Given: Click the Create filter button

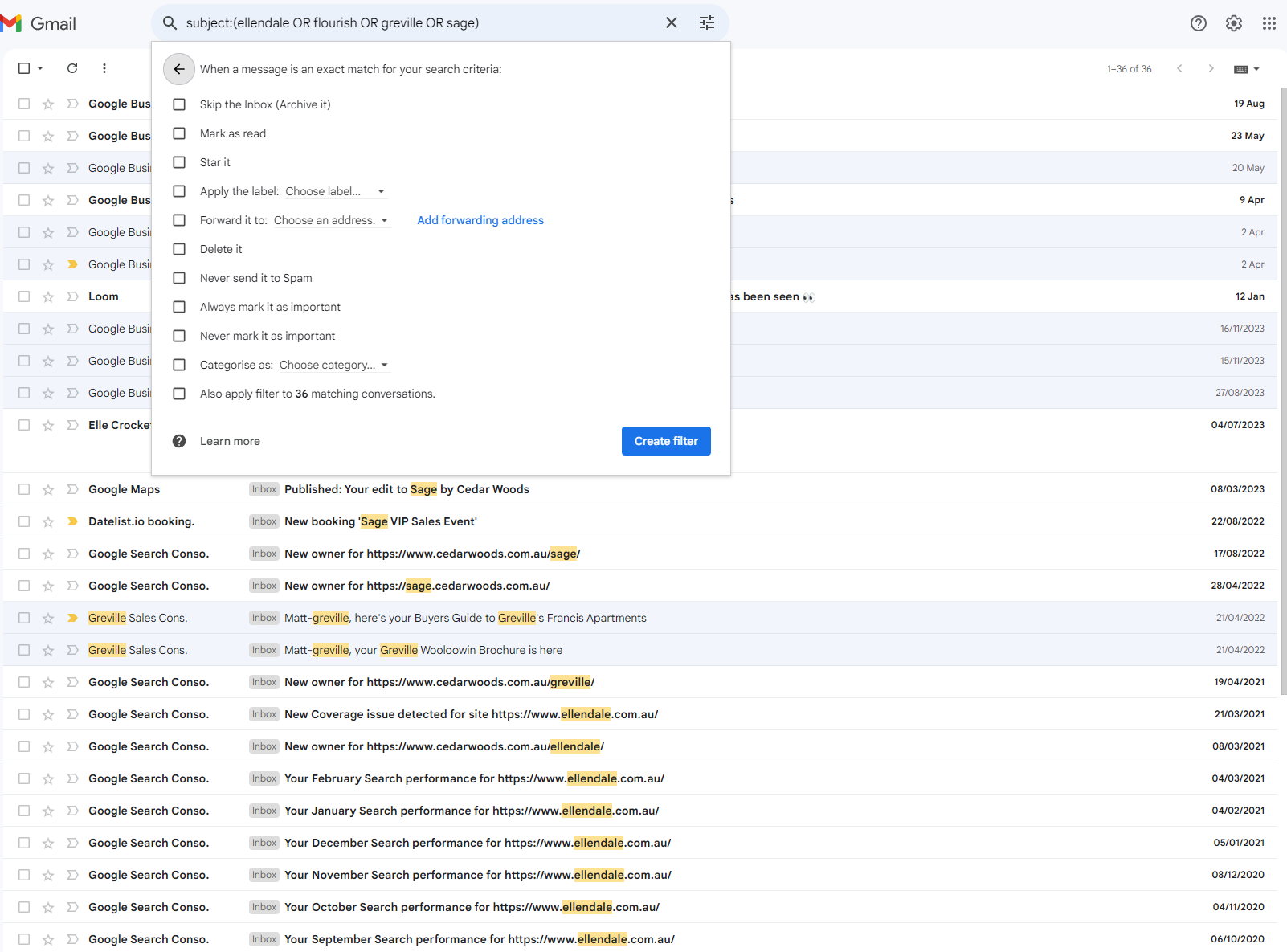Looking at the screenshot, I should (666, 441).
